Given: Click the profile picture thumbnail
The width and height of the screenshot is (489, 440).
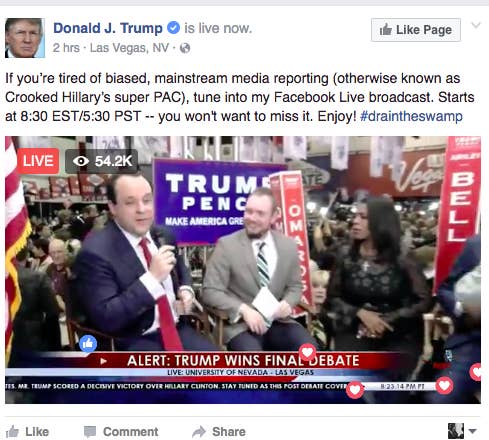Looking at the screenshot, I should coord(25,38).
